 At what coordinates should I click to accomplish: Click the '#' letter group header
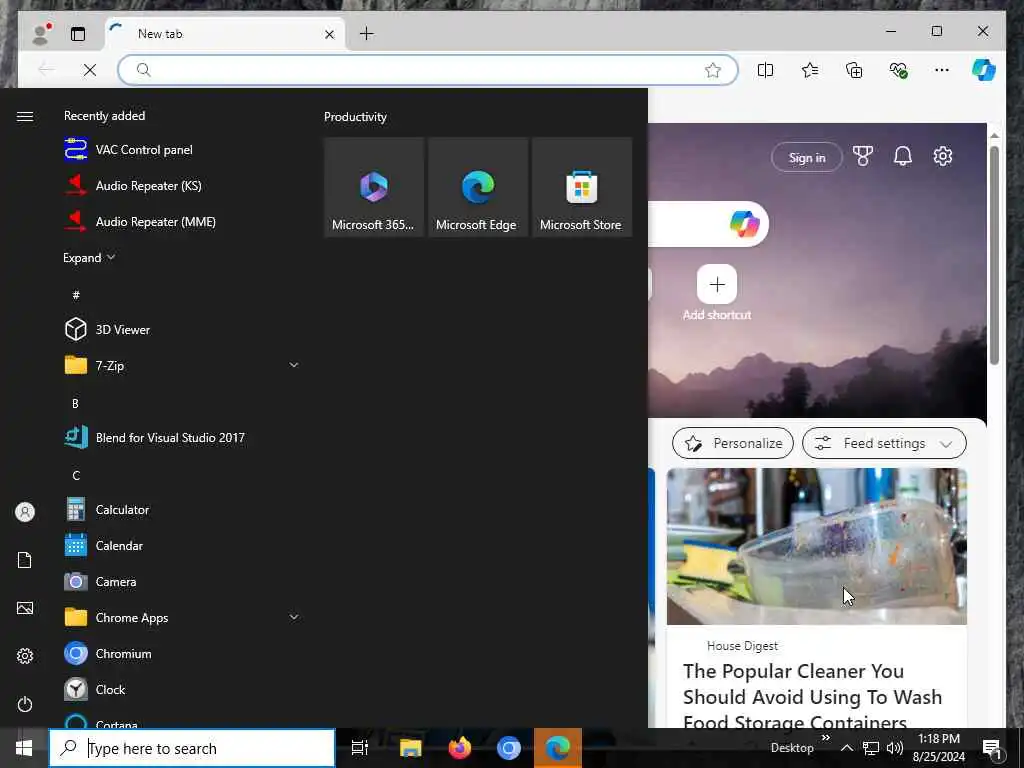(76, 295)
